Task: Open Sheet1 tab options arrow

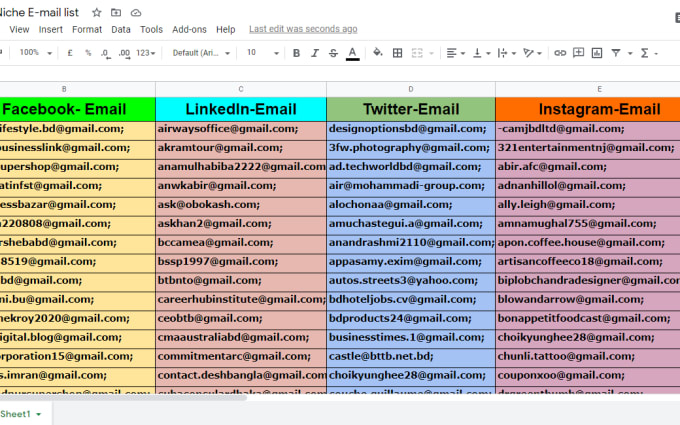Action: click(x=39, y=414)
